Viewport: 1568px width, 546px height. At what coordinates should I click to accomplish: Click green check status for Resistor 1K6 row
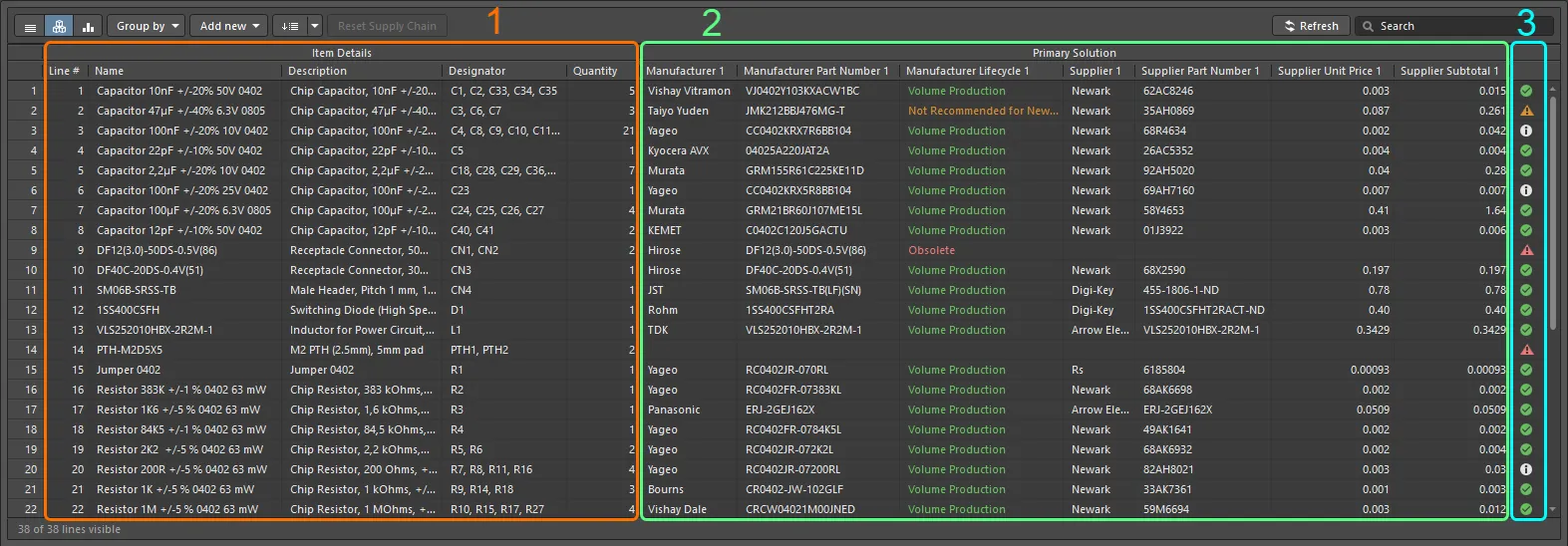[1526, 409]
